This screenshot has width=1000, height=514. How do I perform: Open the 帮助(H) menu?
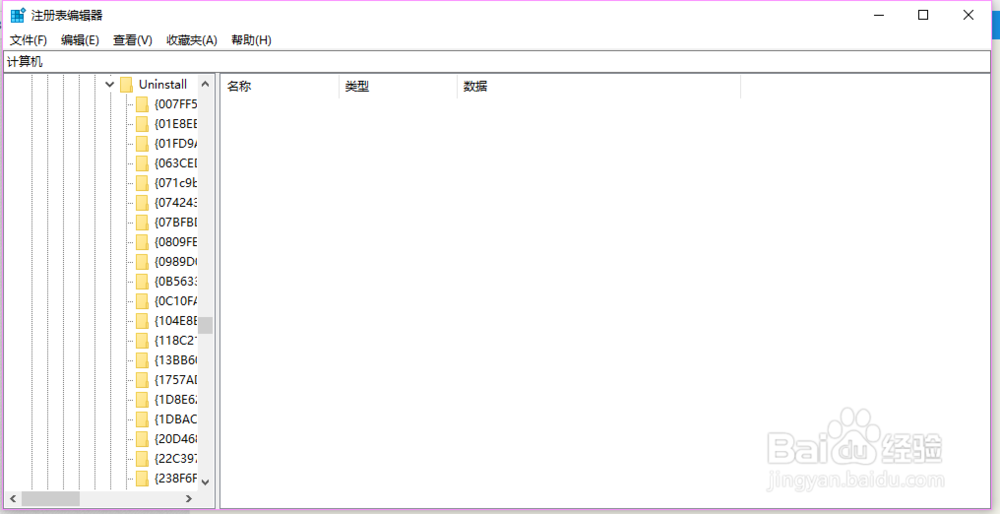coord(251,40)
